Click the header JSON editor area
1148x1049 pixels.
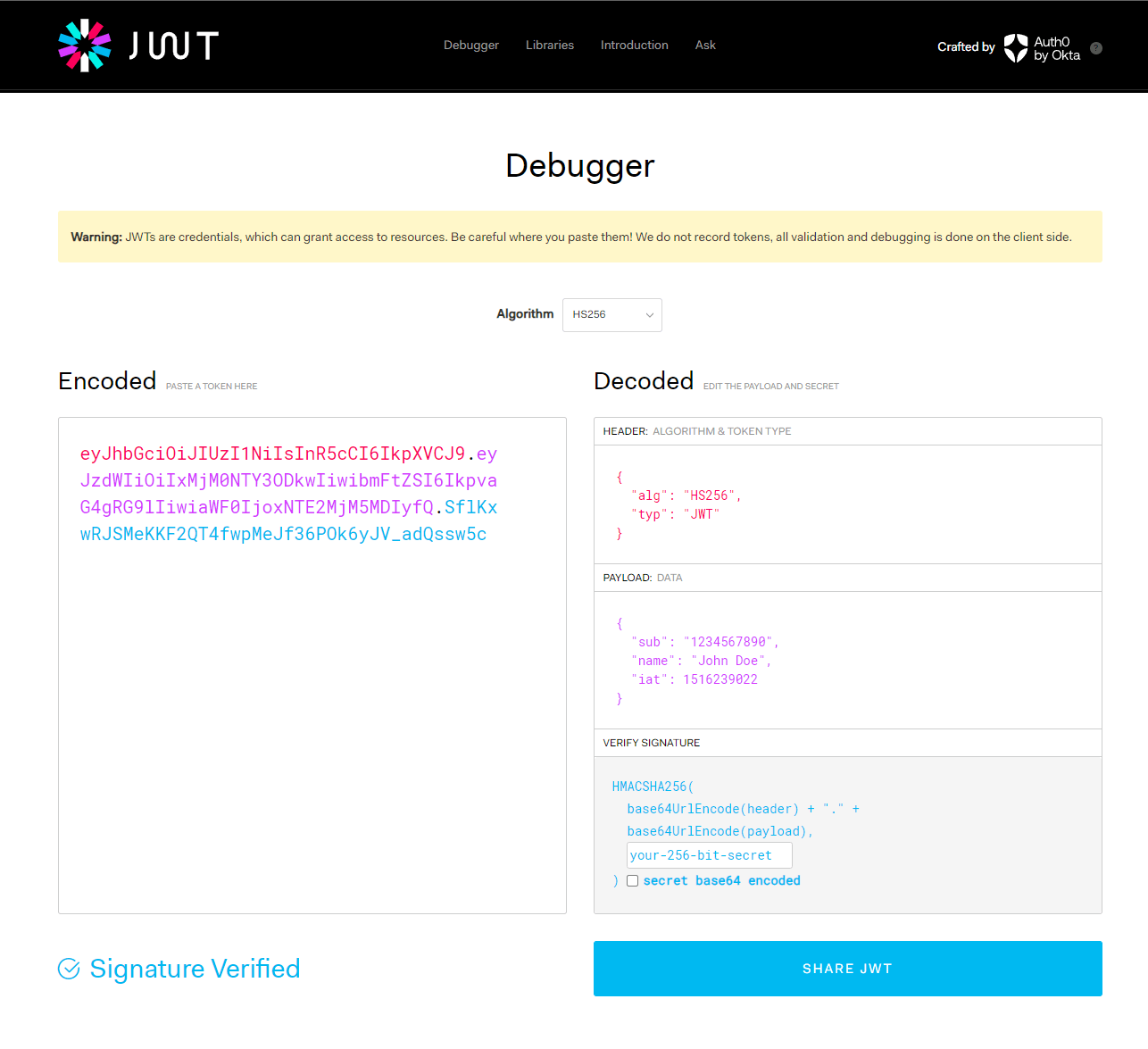846,504
